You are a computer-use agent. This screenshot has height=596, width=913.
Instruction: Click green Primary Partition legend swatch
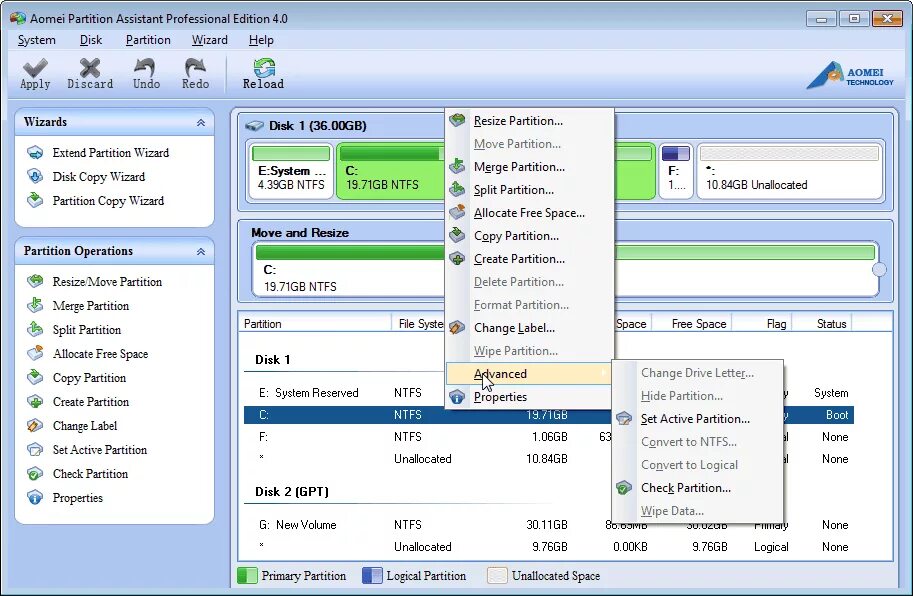(247, 576)
